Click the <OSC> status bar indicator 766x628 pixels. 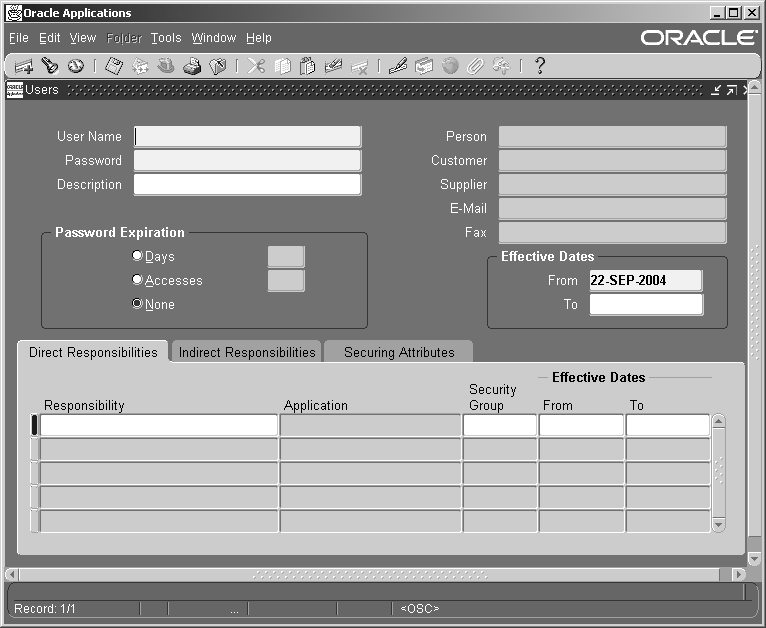(x=420, y=608)
